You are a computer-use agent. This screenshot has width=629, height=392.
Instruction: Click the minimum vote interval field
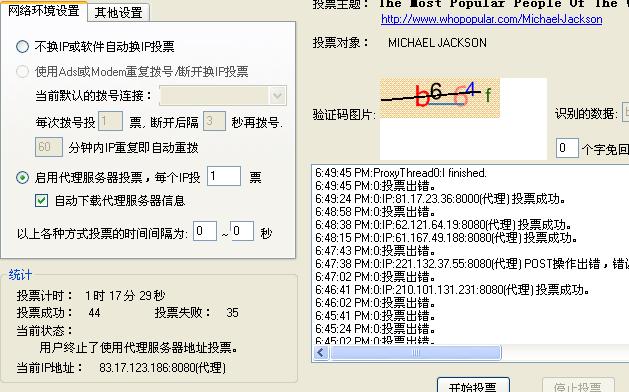pyautogui.click(x=205, y=231)
